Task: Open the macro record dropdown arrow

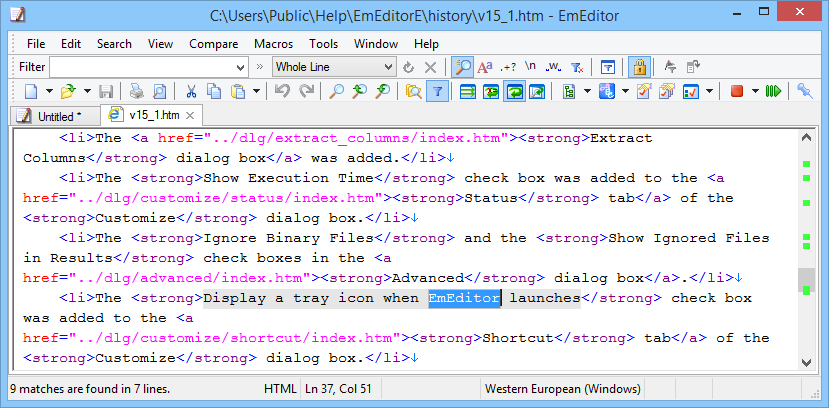Action: pos(755,91)
